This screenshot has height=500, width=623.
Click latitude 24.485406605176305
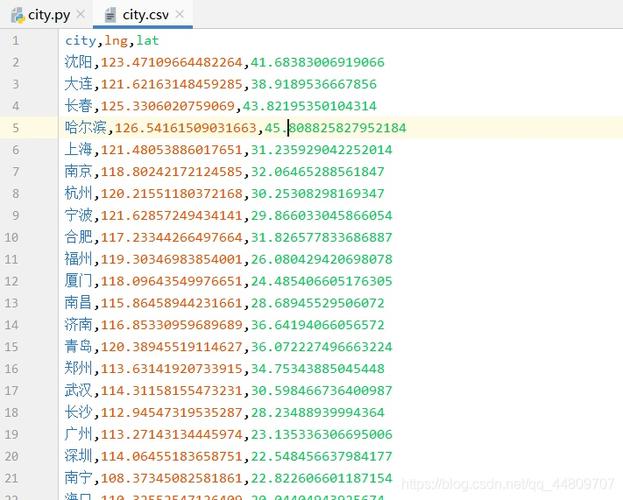(x=321, y=281)
